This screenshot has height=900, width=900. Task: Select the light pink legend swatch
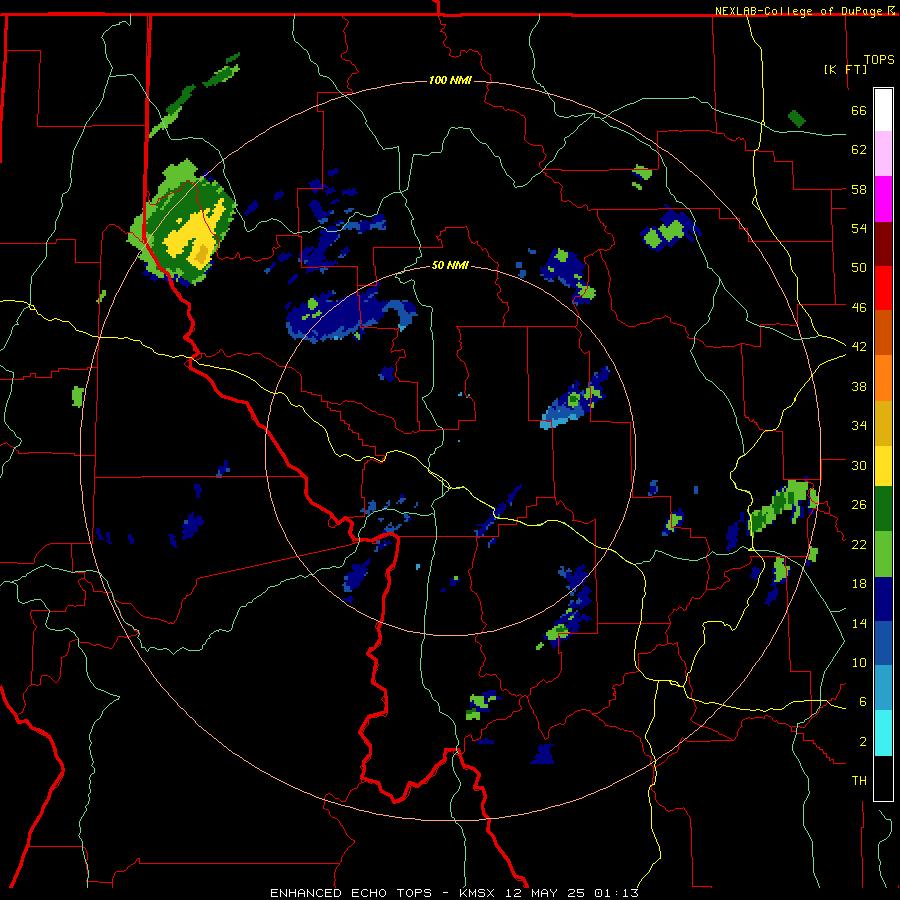[883, 153]
